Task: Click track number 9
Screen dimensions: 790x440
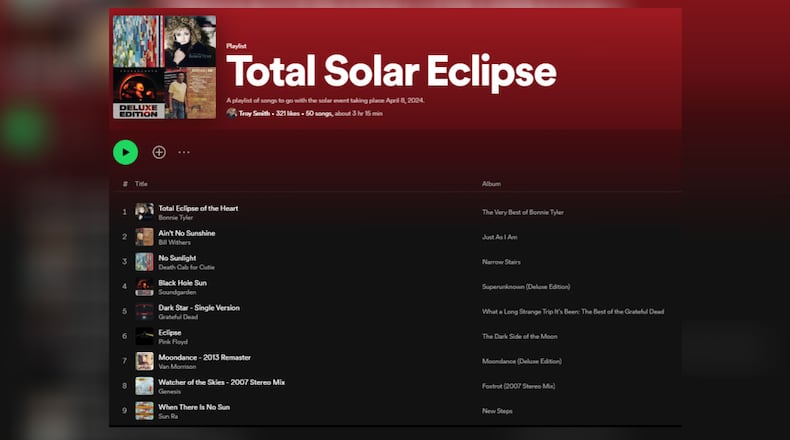Action: click(124, 411)
